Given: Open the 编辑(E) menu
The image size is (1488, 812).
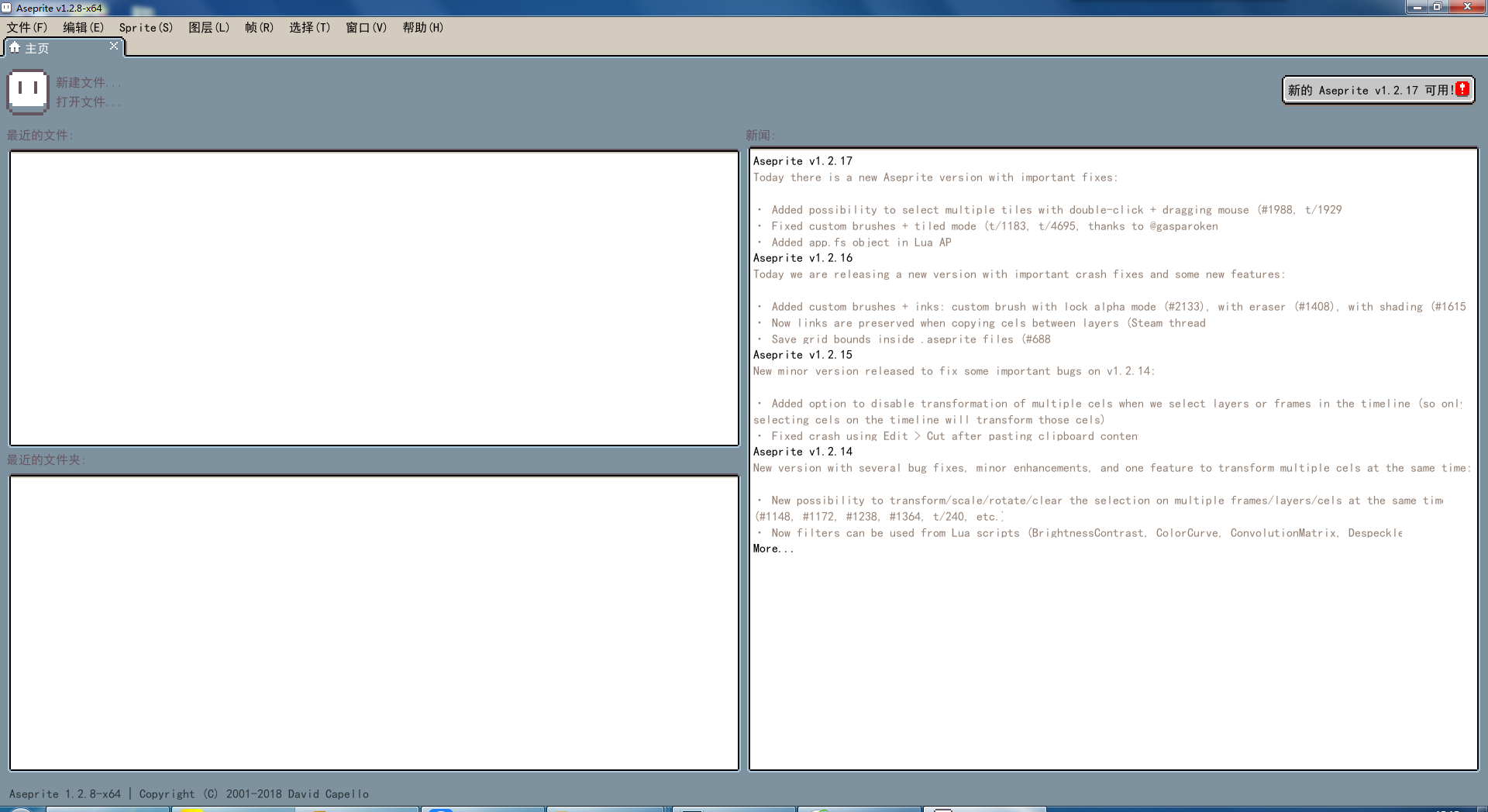Looking at the screenshot, I should coord(83,27).
